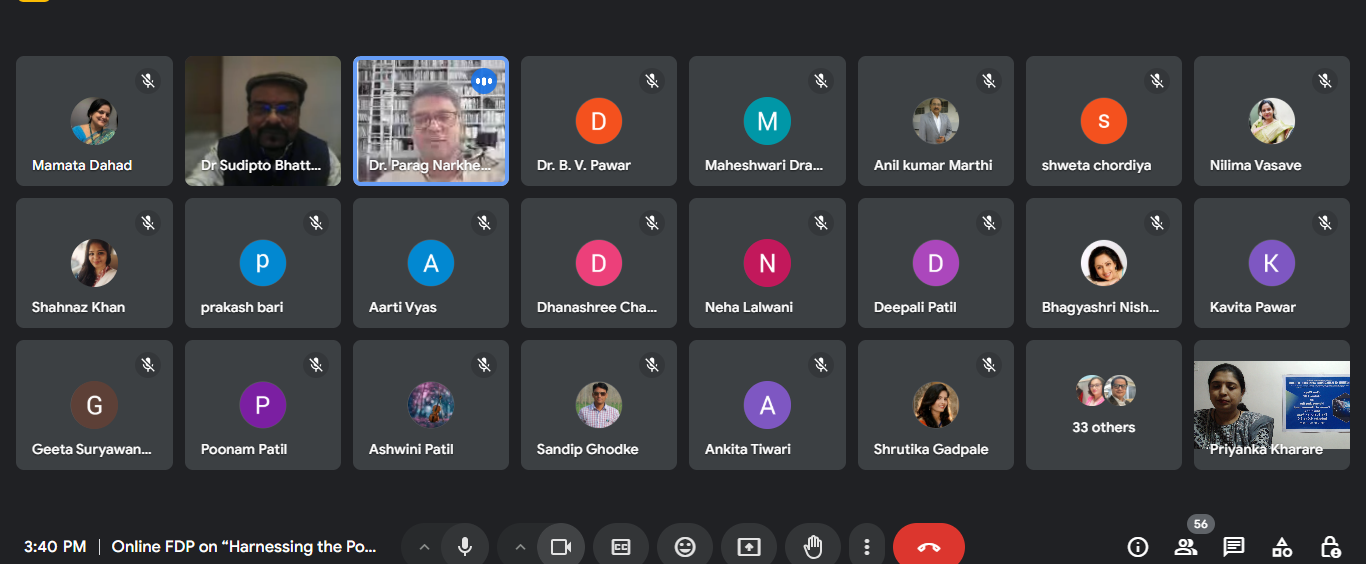The height and width of the screenshot is (564, 1366).
Task: Click the muted mic icon on Dr. B. V. Pawar
Action: [x=652, y=81]
